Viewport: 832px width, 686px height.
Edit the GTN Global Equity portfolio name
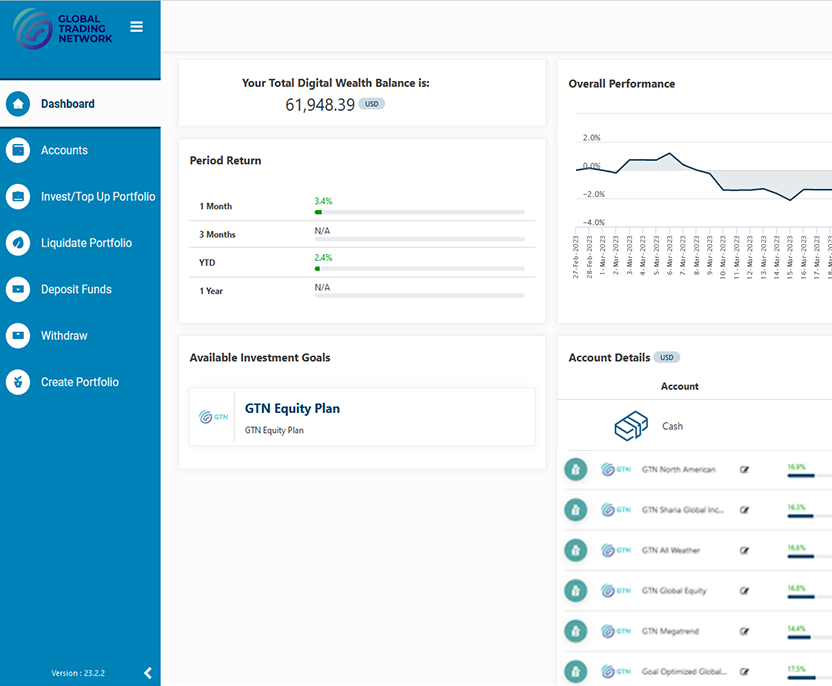click(744, 591)
